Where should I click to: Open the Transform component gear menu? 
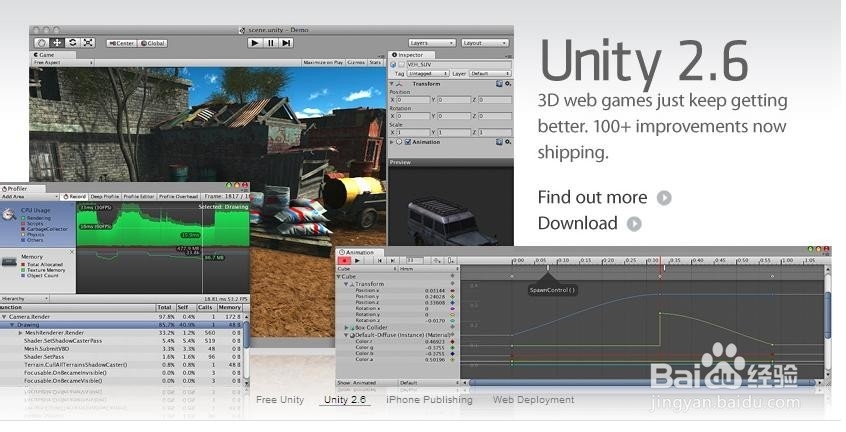tap(508, 84)
